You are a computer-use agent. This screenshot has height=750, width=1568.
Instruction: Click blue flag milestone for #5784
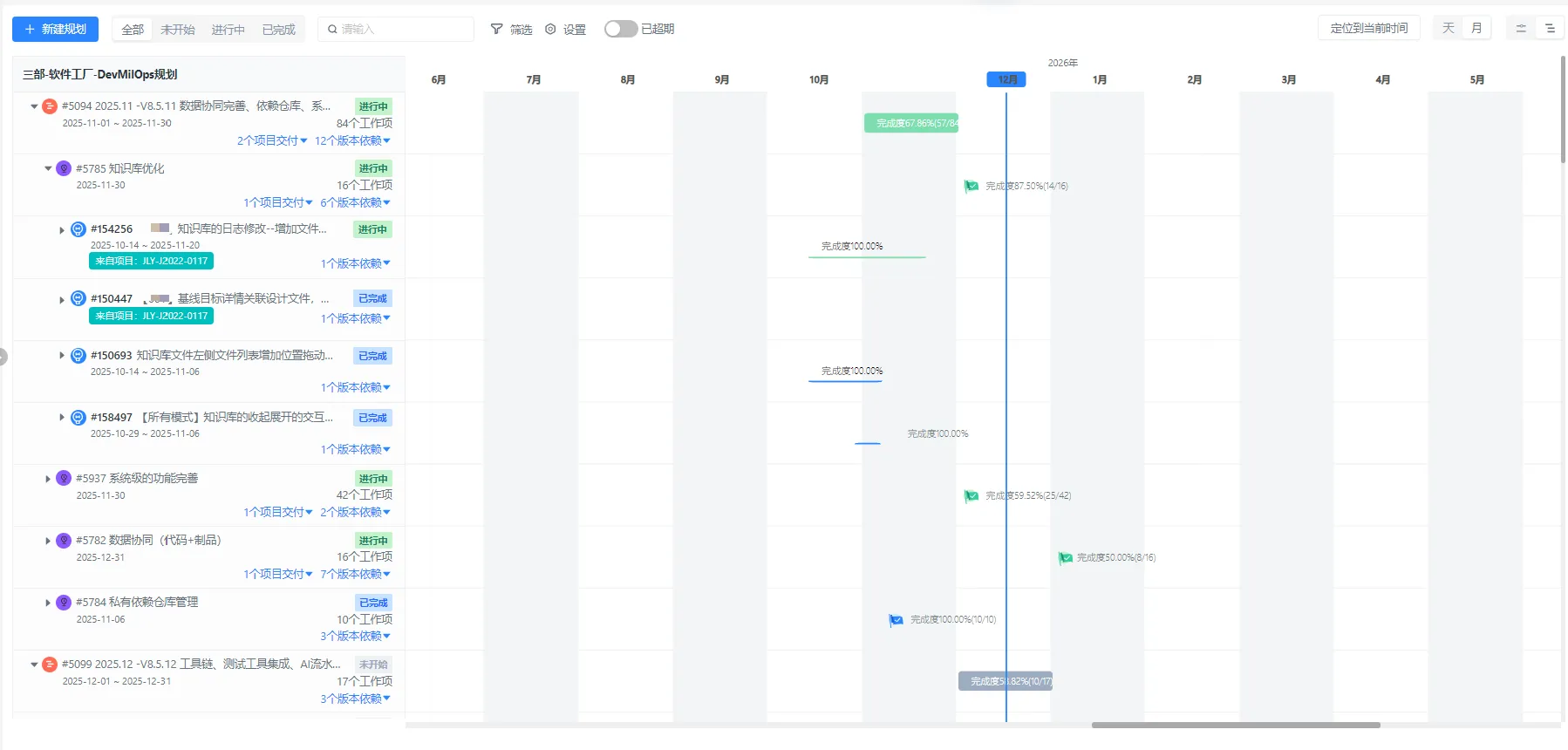pos(896,620)
